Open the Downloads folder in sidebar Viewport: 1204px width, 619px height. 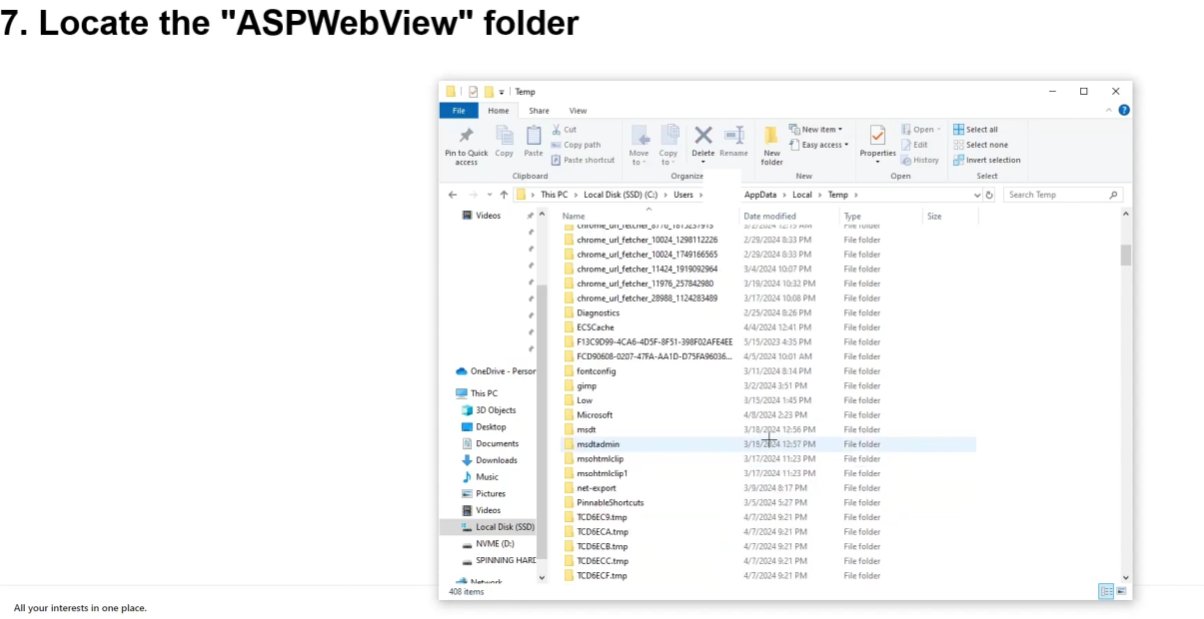[497, 460]
